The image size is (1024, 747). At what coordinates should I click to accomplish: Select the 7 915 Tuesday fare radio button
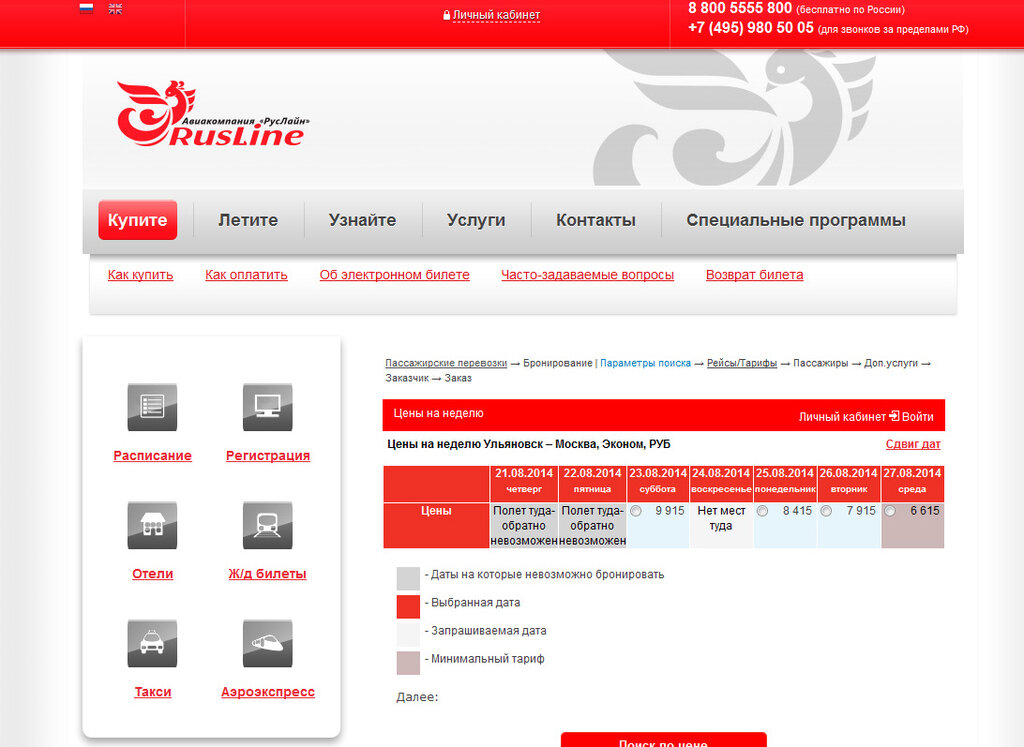[826, 511]
